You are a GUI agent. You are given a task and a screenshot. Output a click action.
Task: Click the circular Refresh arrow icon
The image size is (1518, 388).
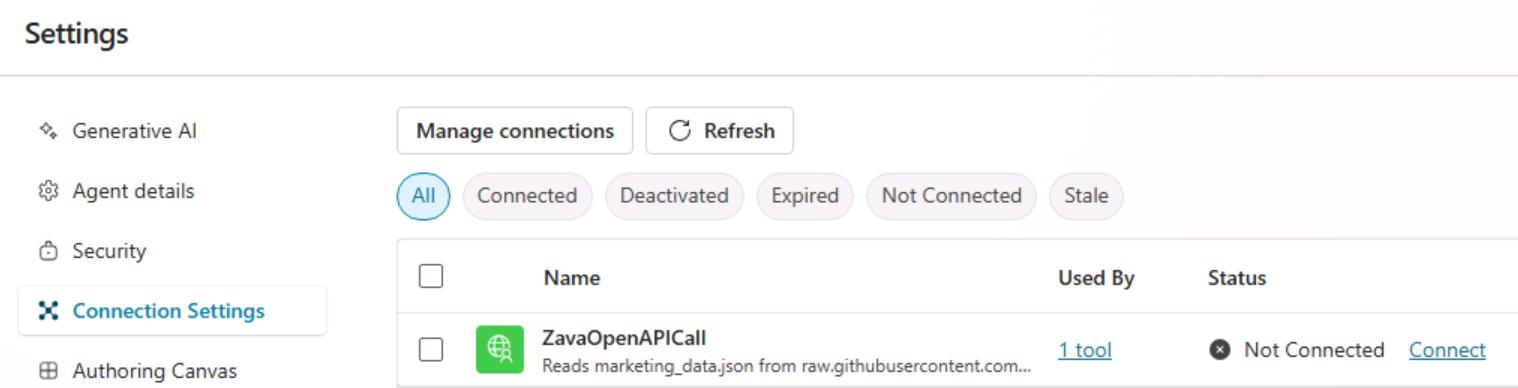click(x=680, y=131)
